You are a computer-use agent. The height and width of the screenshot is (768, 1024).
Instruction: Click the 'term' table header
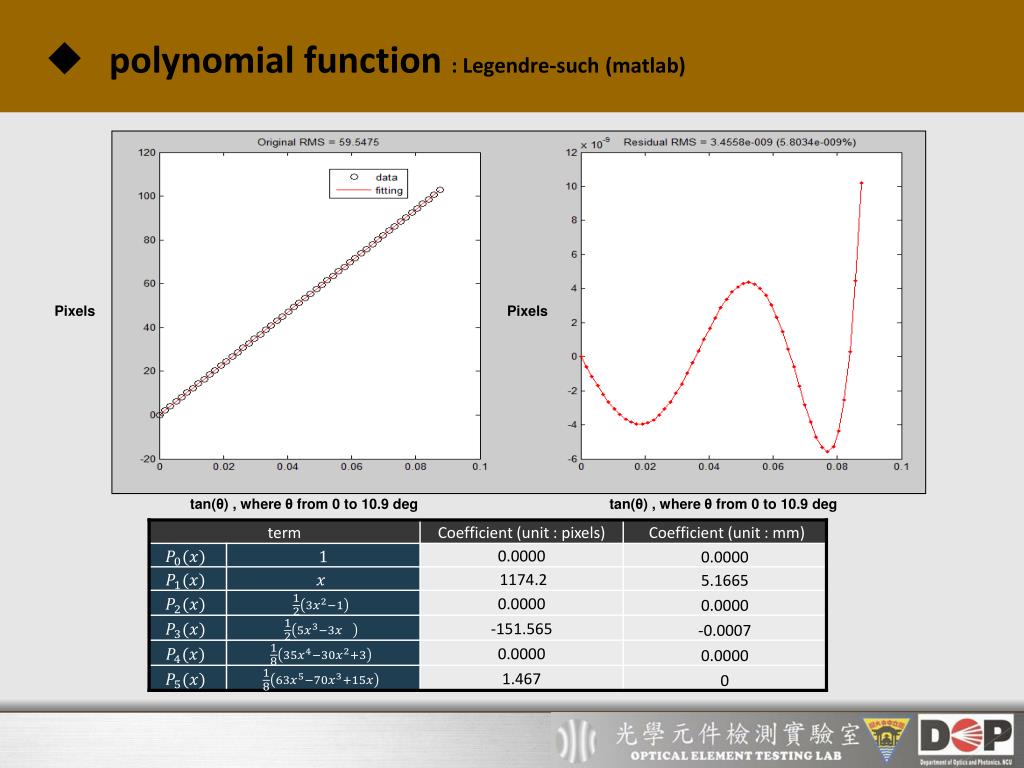284,533
